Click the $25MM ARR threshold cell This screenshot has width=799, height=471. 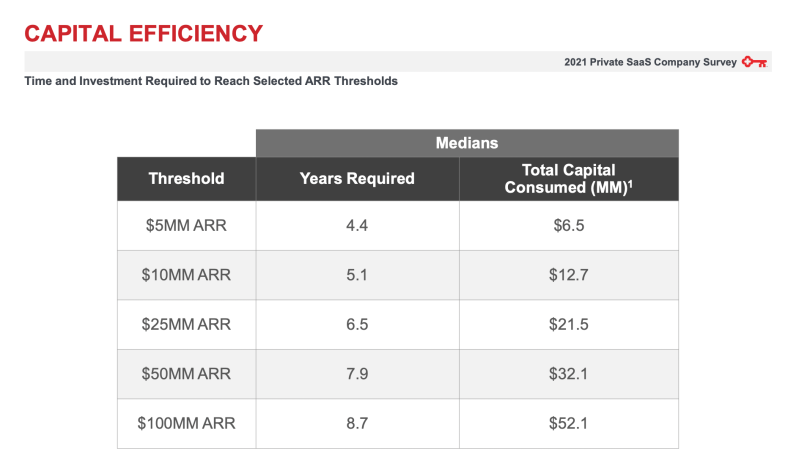point(187,324)
